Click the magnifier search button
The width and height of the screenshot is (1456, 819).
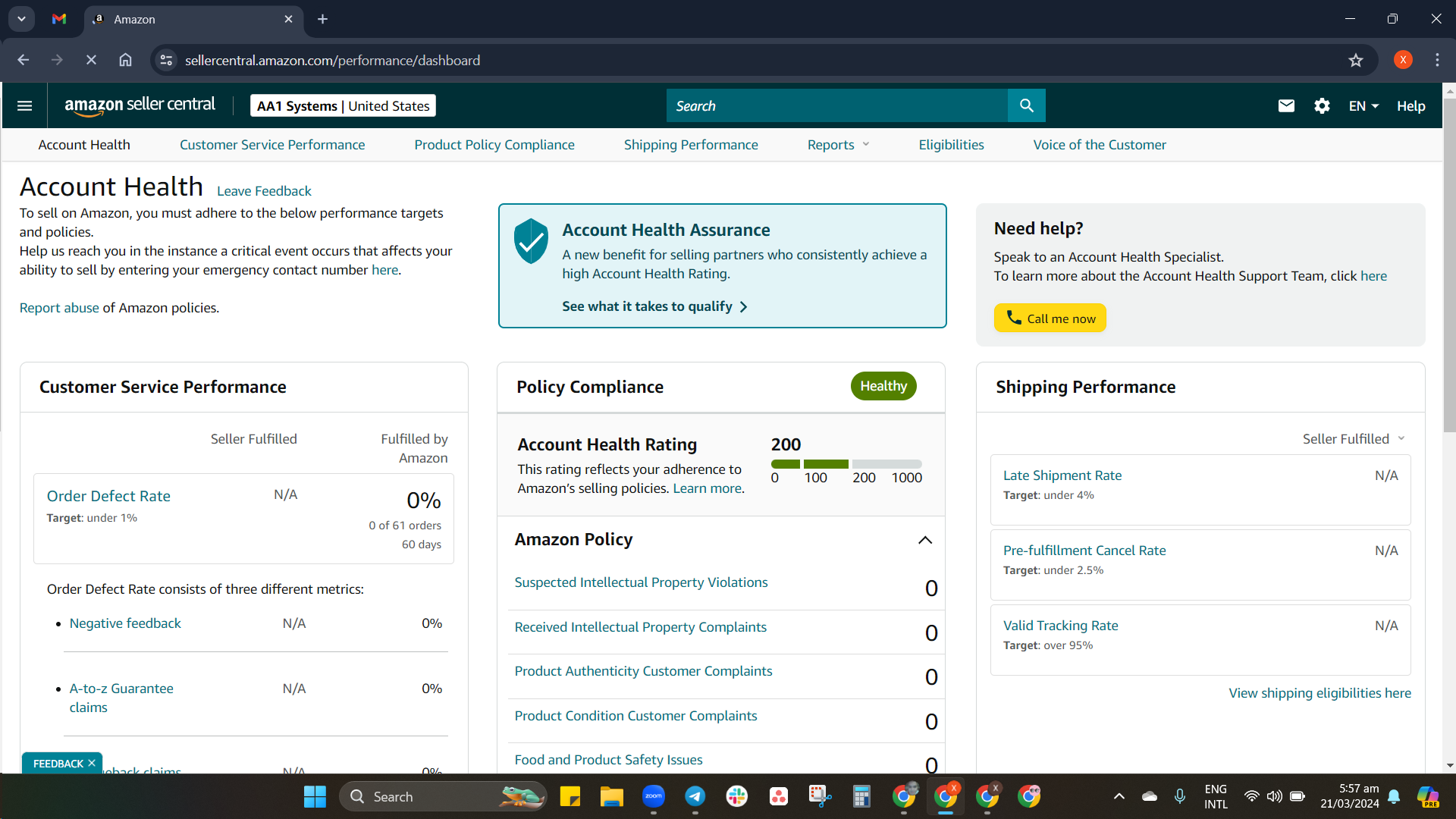click(x=1027, y=105)
